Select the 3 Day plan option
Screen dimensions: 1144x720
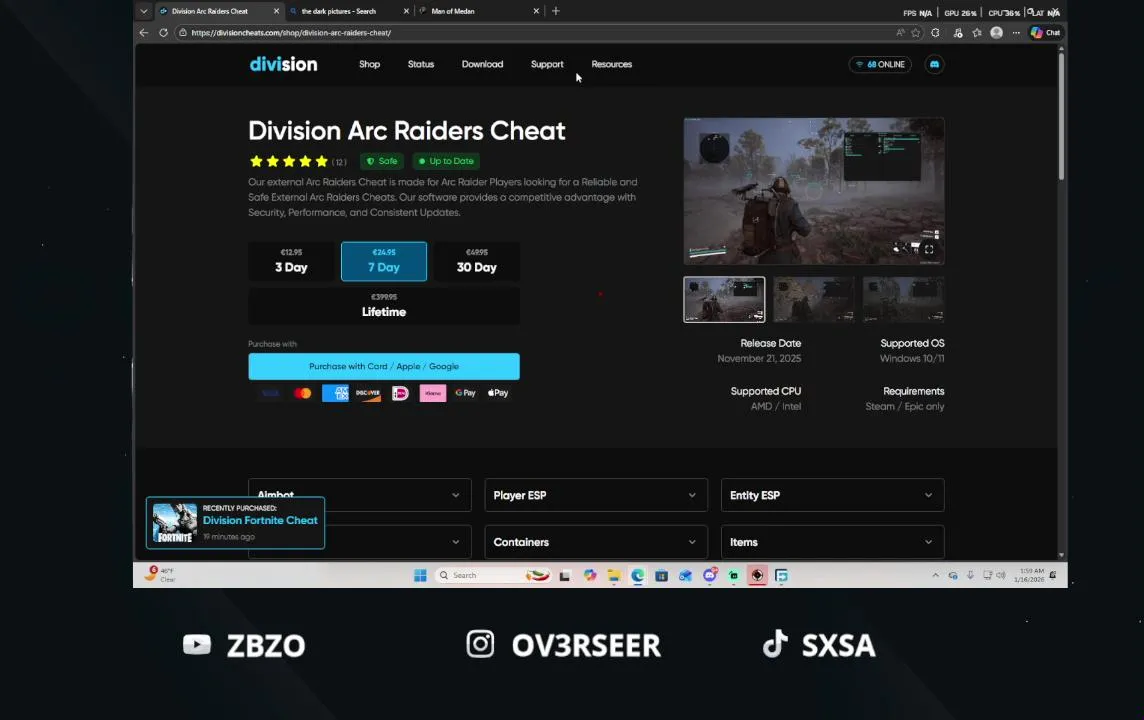tap(291, 261)
